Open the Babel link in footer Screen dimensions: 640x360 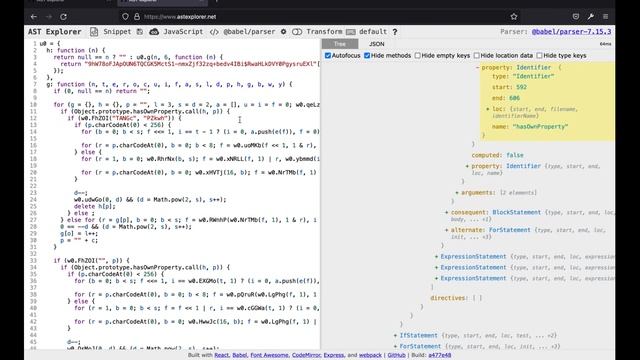tap(240, 355)
